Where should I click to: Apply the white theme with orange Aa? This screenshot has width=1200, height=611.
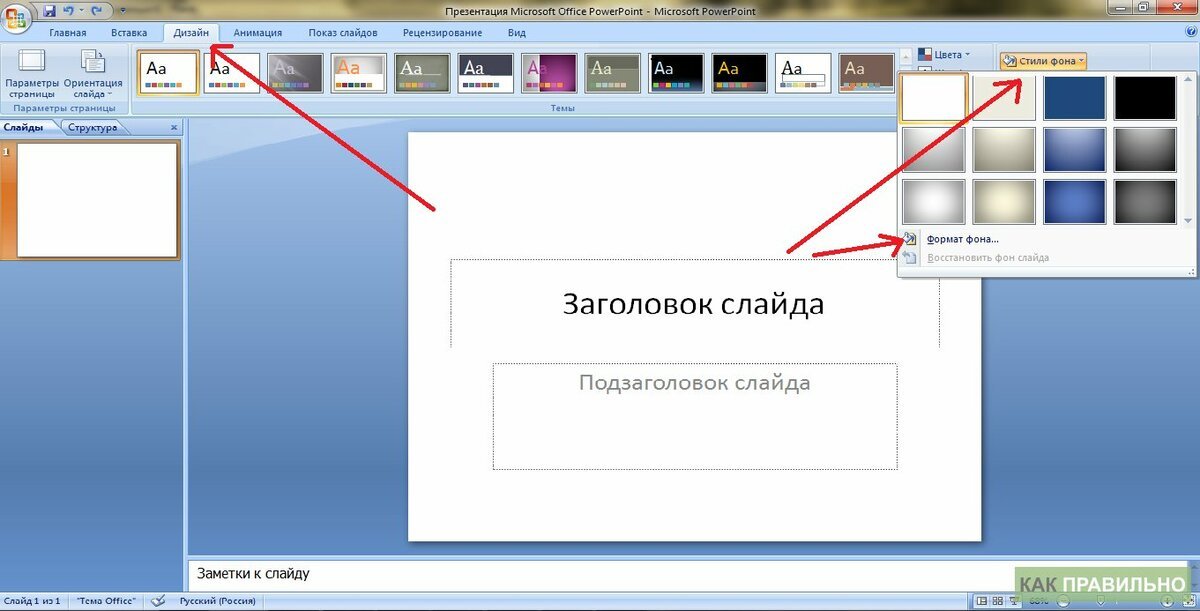click(x=359, y=73)
